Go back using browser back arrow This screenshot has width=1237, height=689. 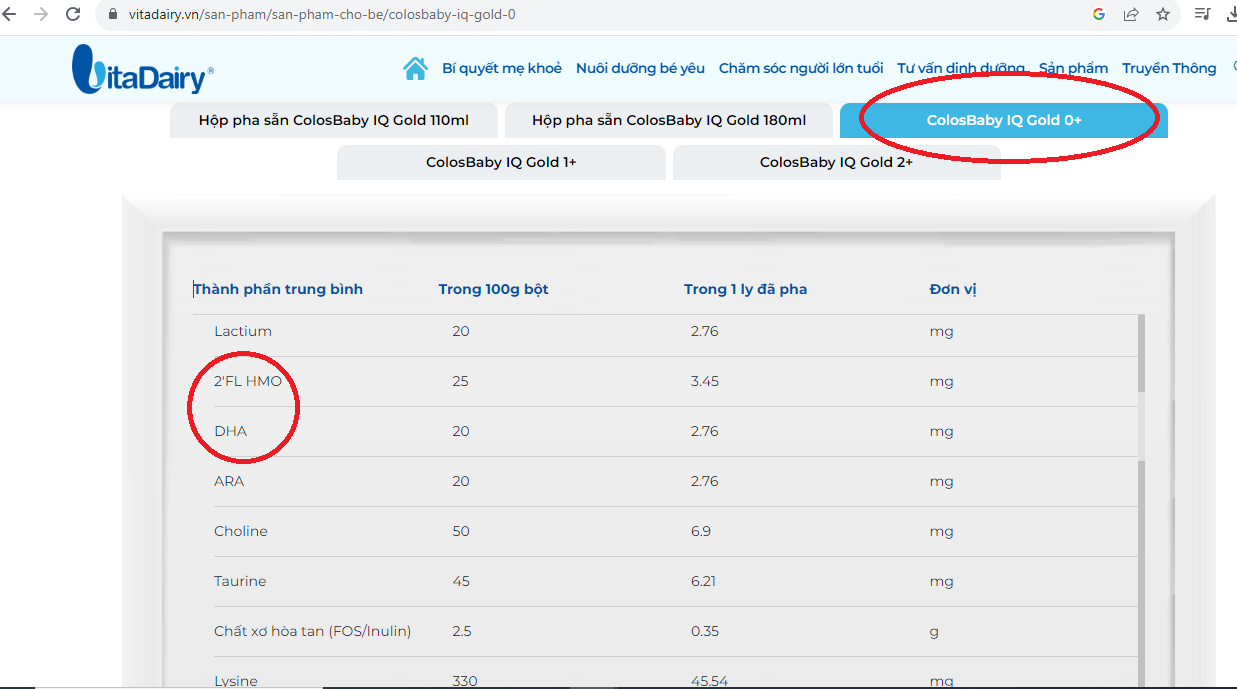pos(11,14)
